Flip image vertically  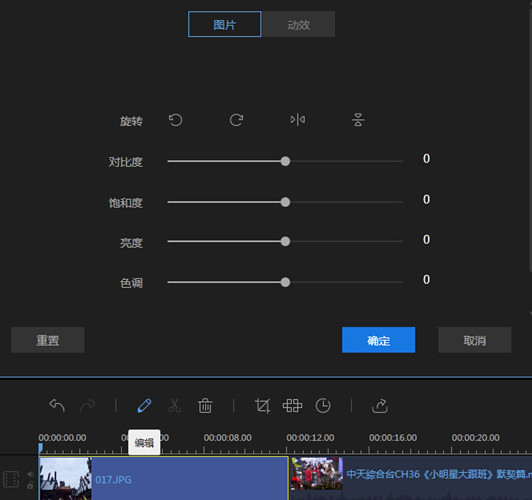click(358, 120)
